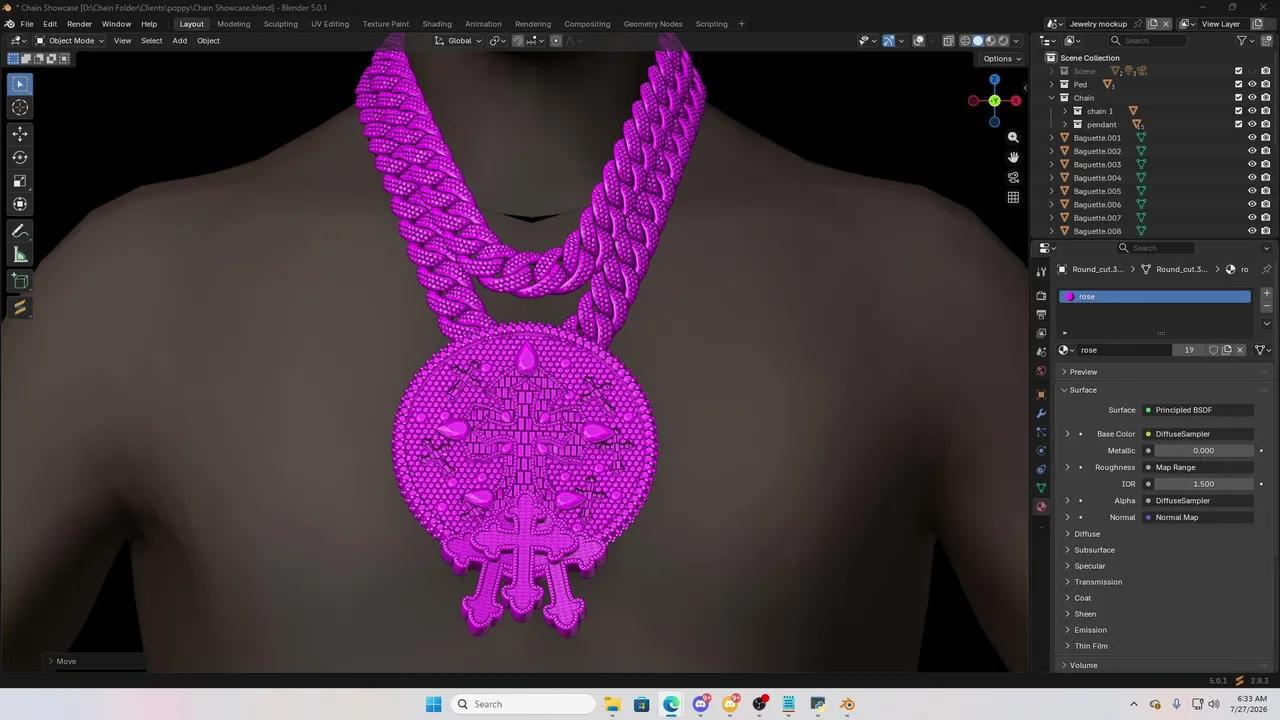Open the Tool properties tab
The width and height of the screenshot is (1280, 720).
coord(1041,271)
